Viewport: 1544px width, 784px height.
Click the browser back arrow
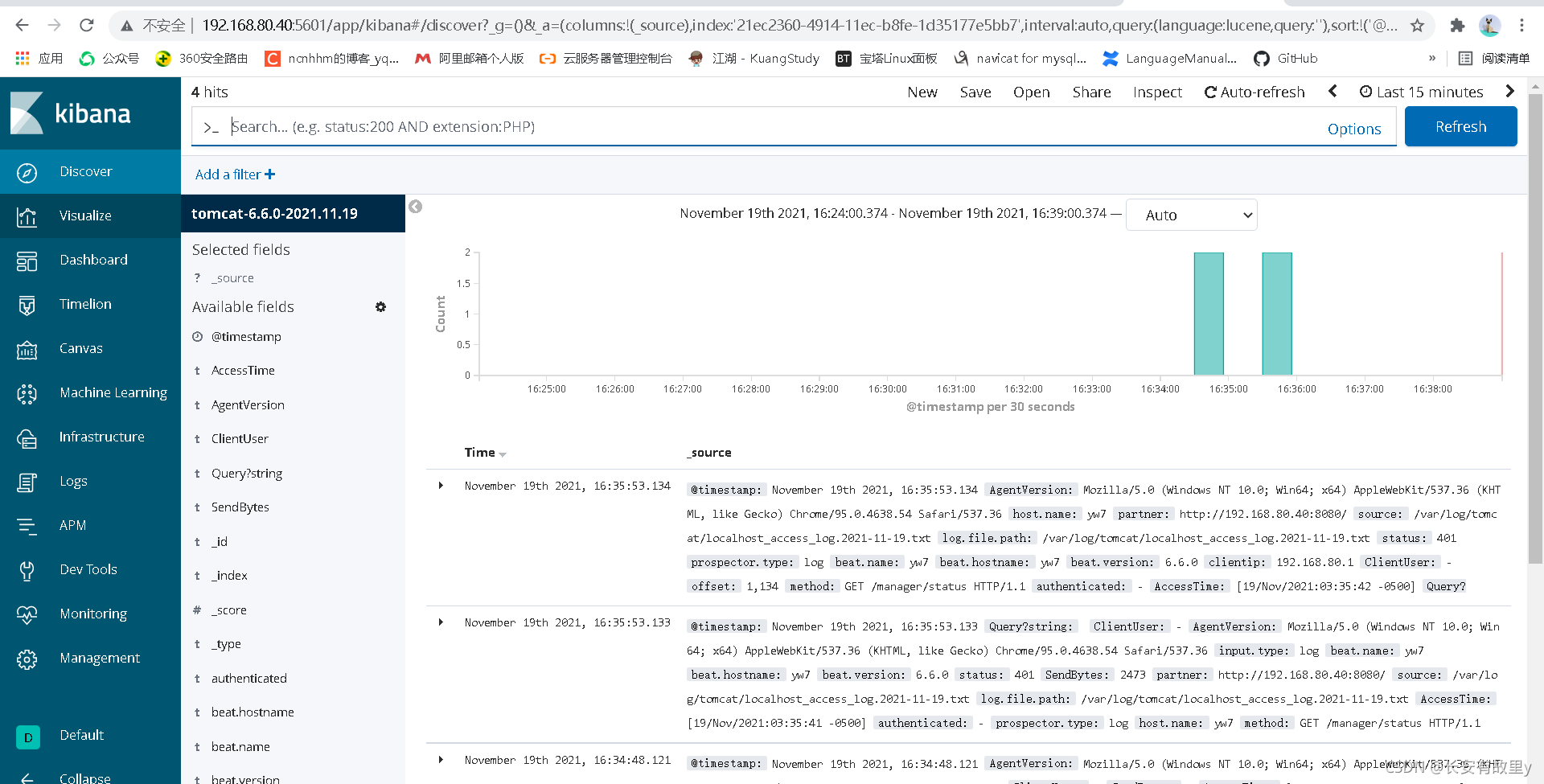tap(23, 25)
